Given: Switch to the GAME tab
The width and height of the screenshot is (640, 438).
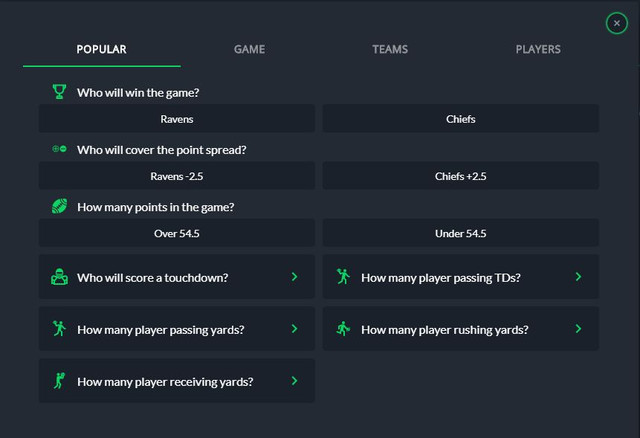Looking at the screenshot, I should tap(249, 49).
